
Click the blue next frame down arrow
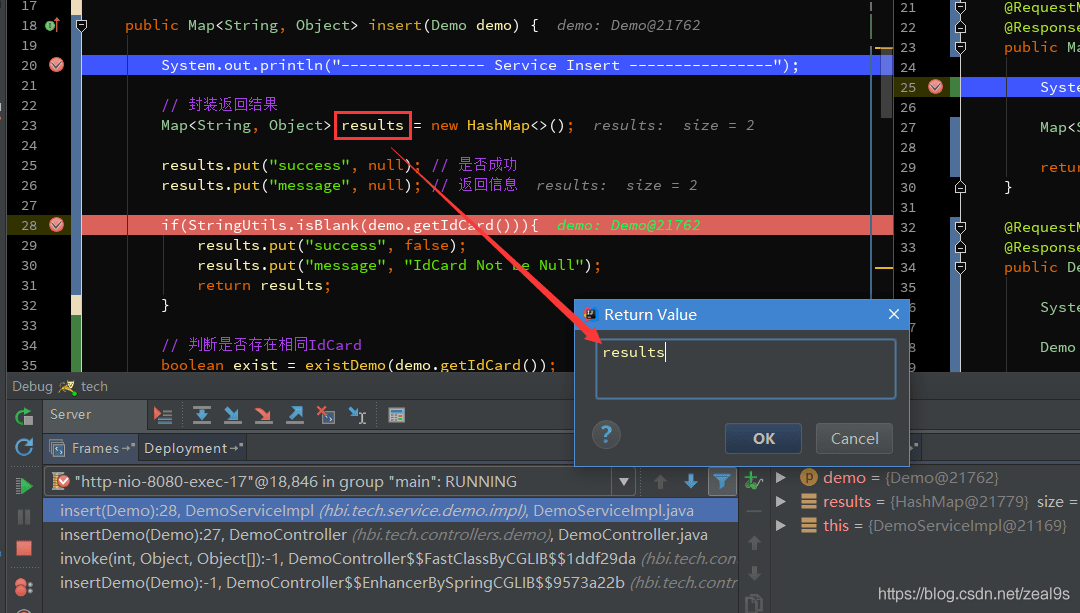[x=691, y=481]
